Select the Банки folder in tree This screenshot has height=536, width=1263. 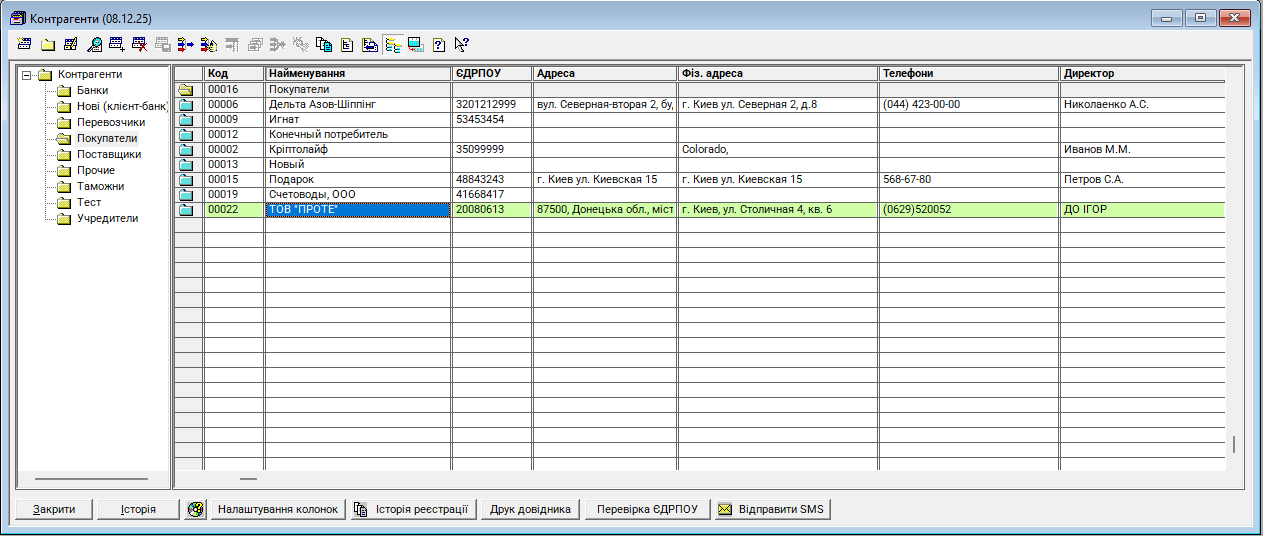(92, 90)
